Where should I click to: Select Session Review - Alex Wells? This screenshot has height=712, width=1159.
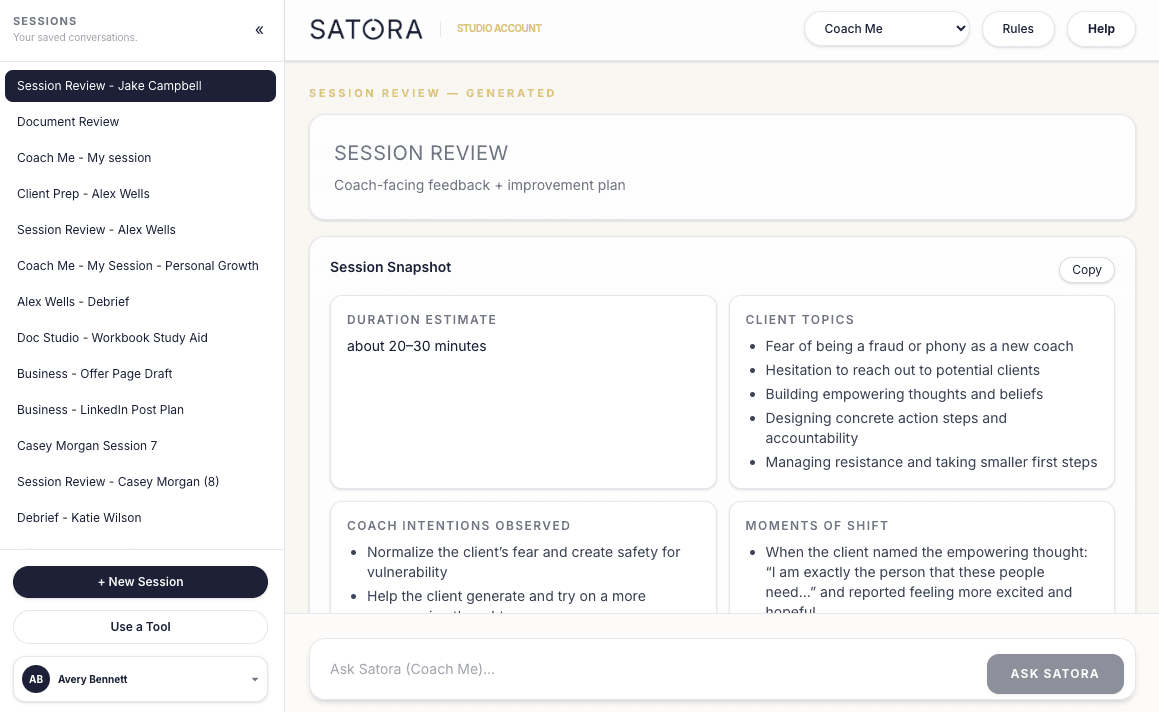point(96,229)
